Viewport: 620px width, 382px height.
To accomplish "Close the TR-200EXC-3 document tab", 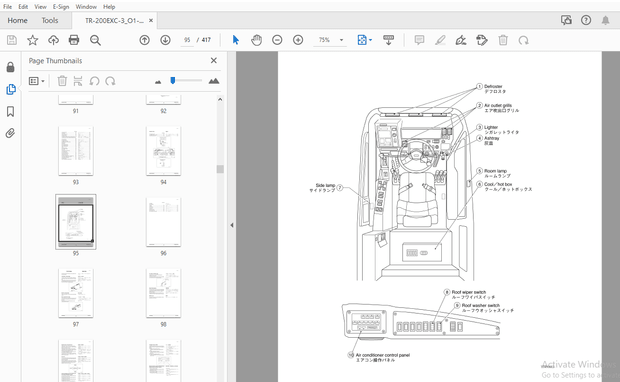I will pyautogui.click(x=151, y=21).
